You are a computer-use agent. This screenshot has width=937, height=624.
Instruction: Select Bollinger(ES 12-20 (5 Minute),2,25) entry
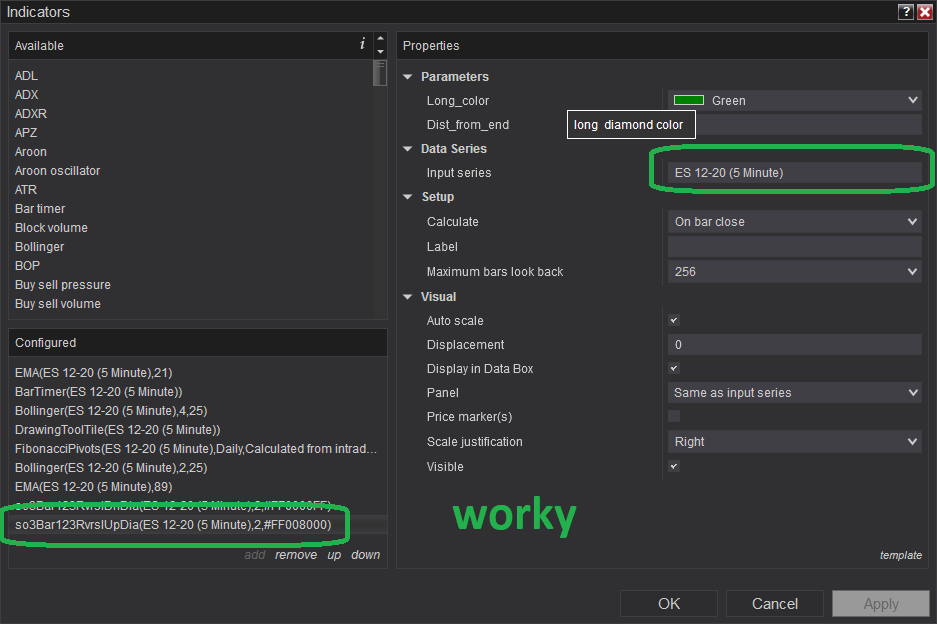click(111, 468)
